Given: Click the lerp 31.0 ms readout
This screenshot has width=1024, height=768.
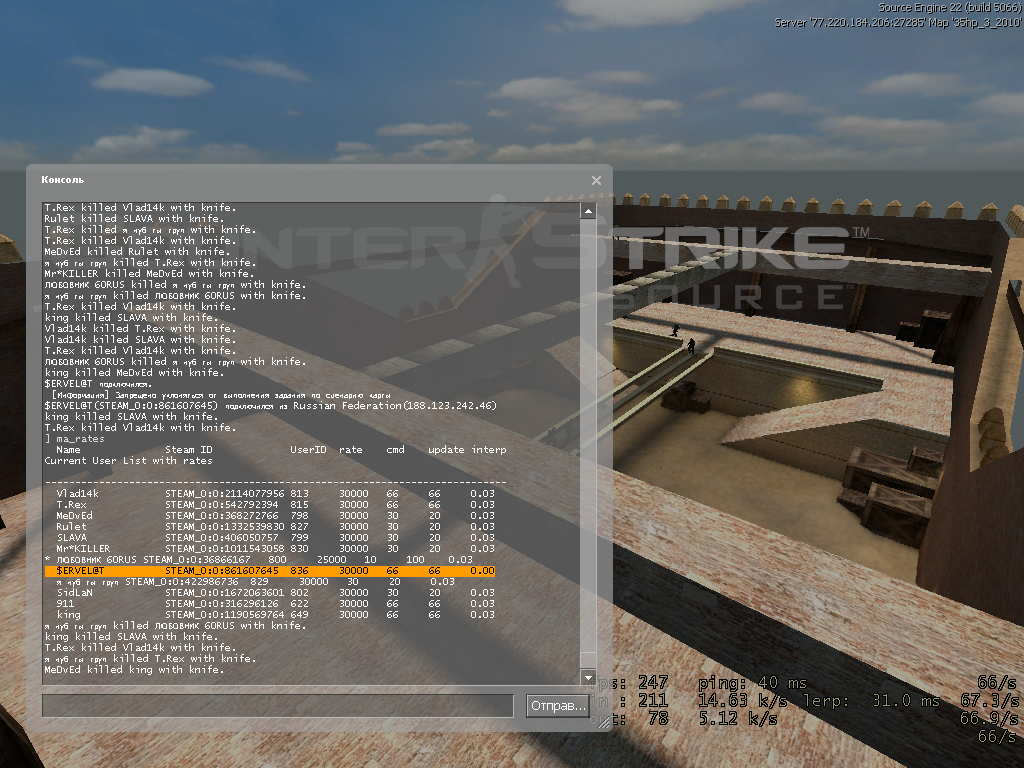Looking at the screenshot, I should [x=871, y=701].
